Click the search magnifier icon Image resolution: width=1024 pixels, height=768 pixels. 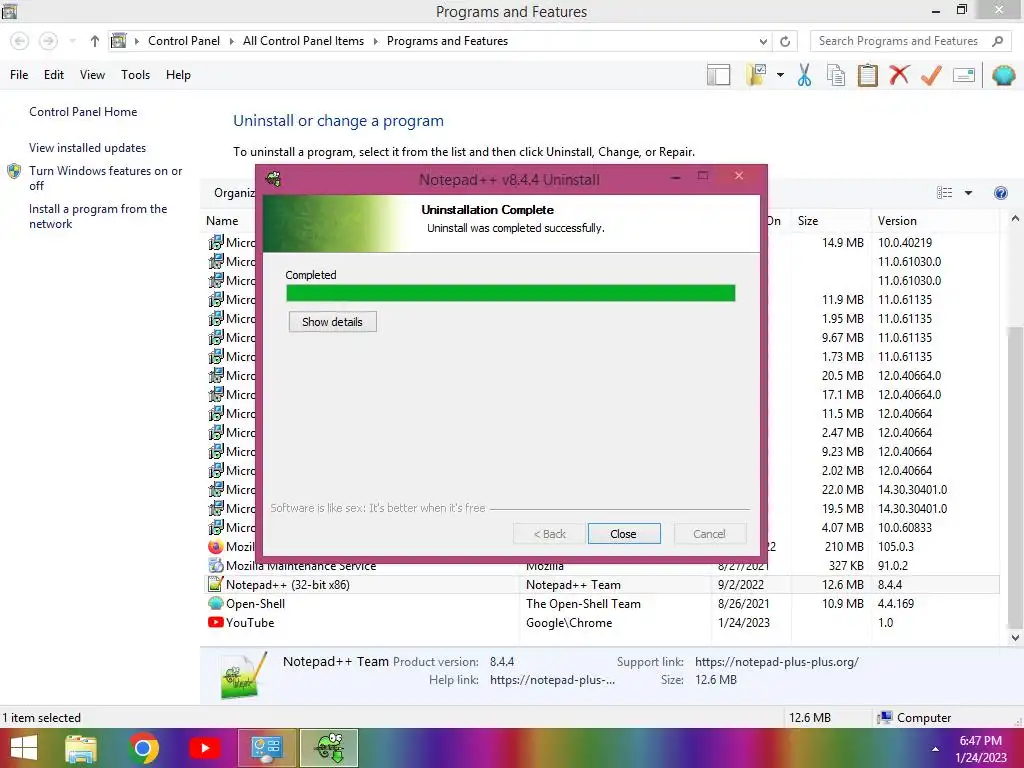(x=997, y=41)
